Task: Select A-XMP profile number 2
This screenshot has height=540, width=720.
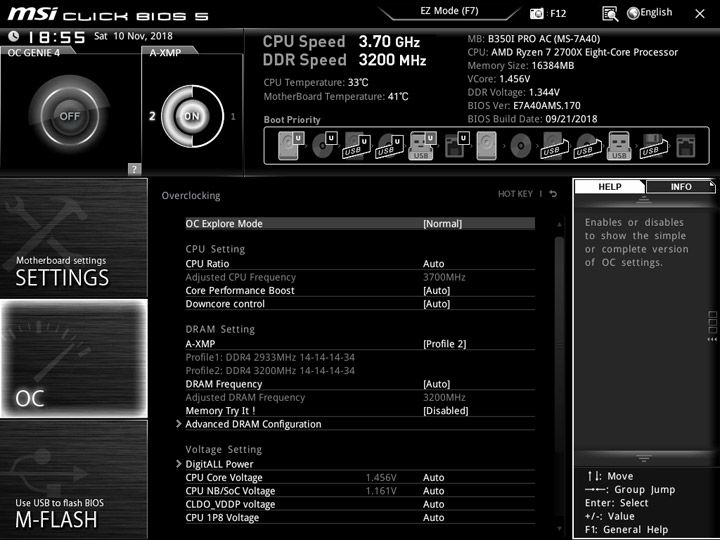Action: pos(152,116)
